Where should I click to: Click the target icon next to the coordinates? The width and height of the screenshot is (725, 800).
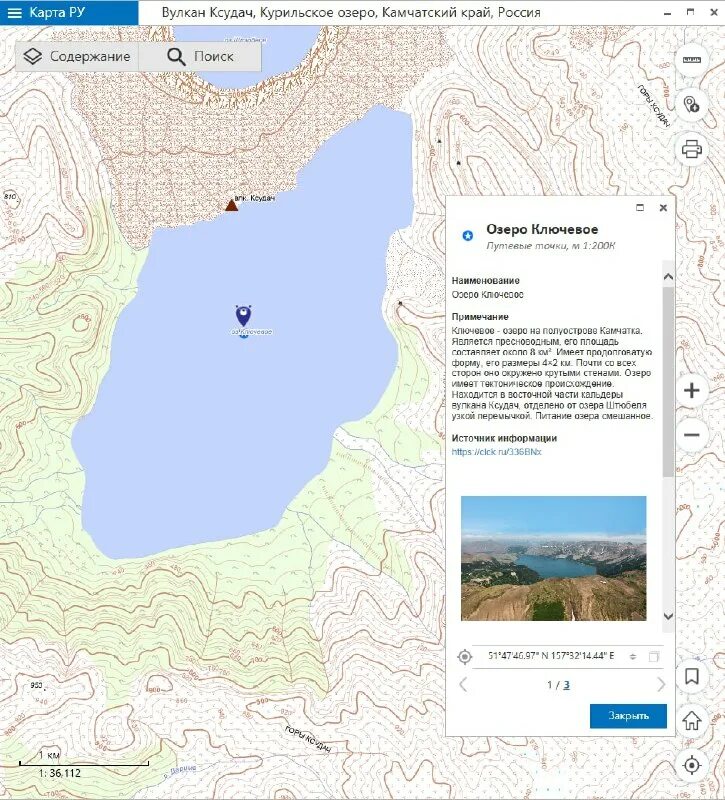pyautogui.click(x=464, y=657)
